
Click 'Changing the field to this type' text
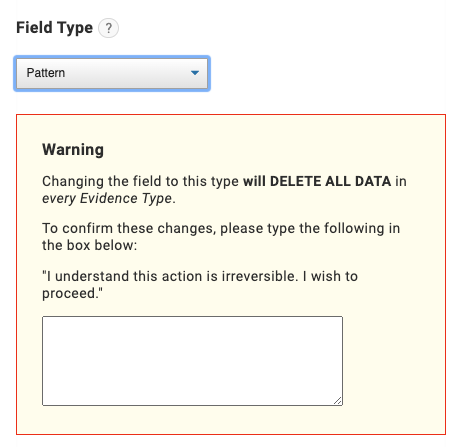(140, 182)
